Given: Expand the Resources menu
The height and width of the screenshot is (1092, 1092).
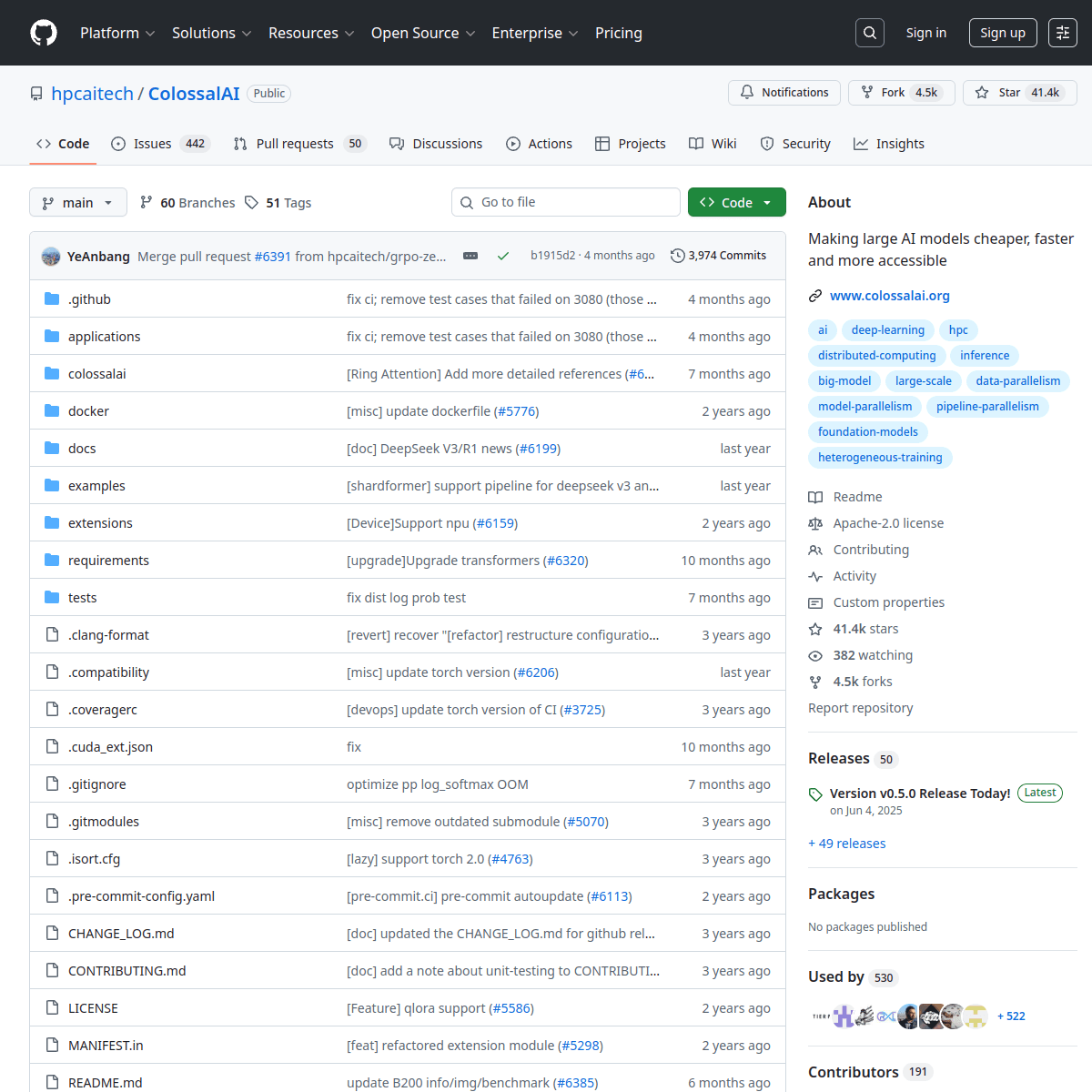Looking at the screenshot, I should (311, 33).
